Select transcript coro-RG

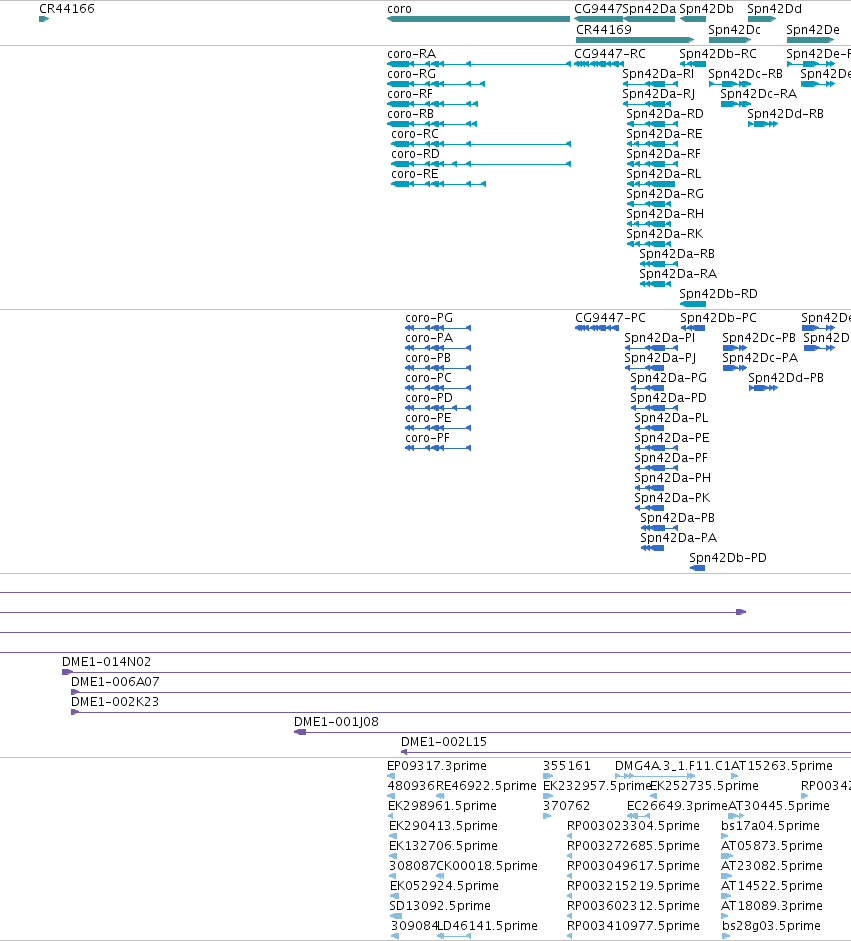pyautogui.click(x=412, y=74)
